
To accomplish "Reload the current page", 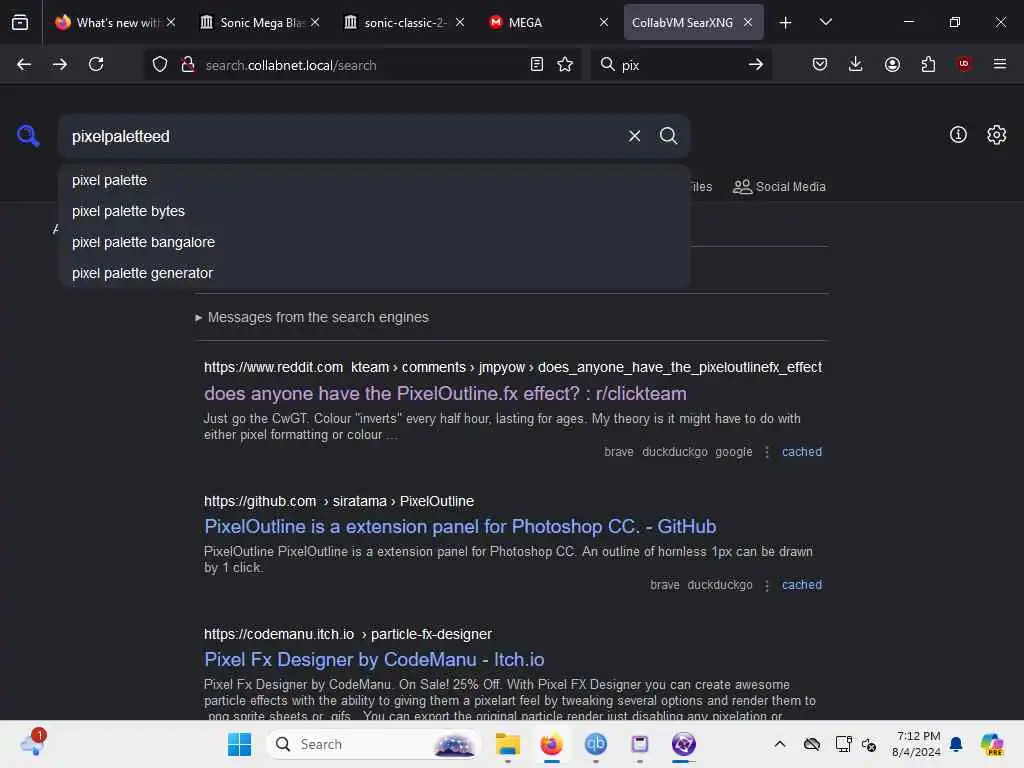I will click(96, 64).
